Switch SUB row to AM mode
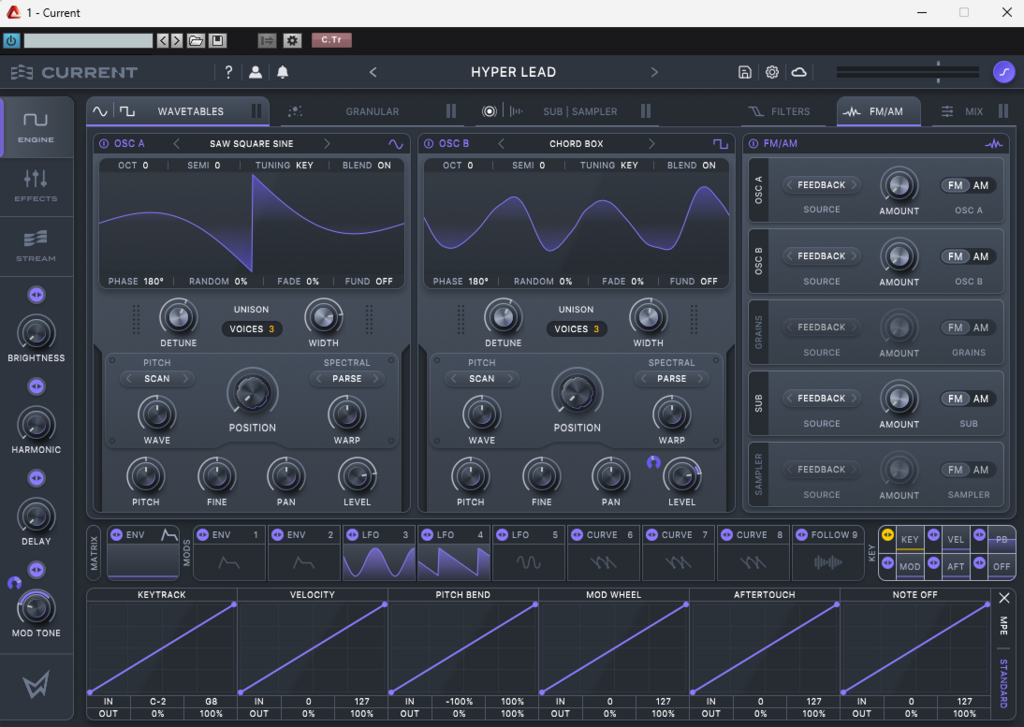This screenshot has height=727, width=1024. click(x=981, y=399)
